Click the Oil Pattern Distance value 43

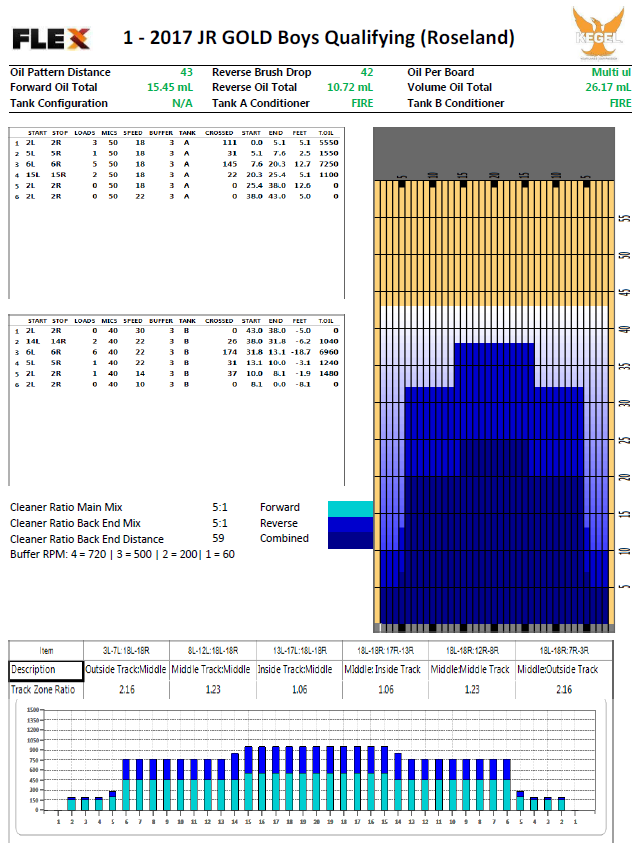pos(186,73)
